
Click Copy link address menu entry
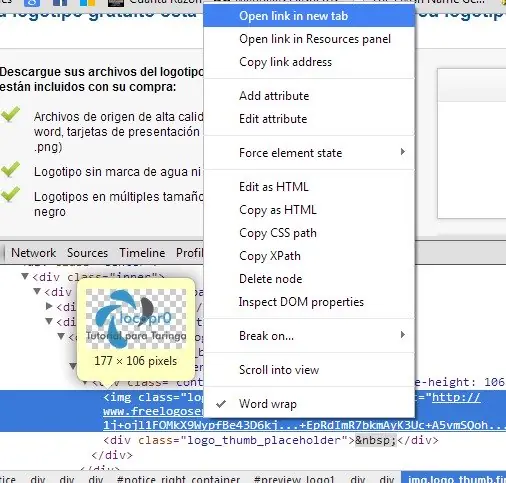coord(309,62)
